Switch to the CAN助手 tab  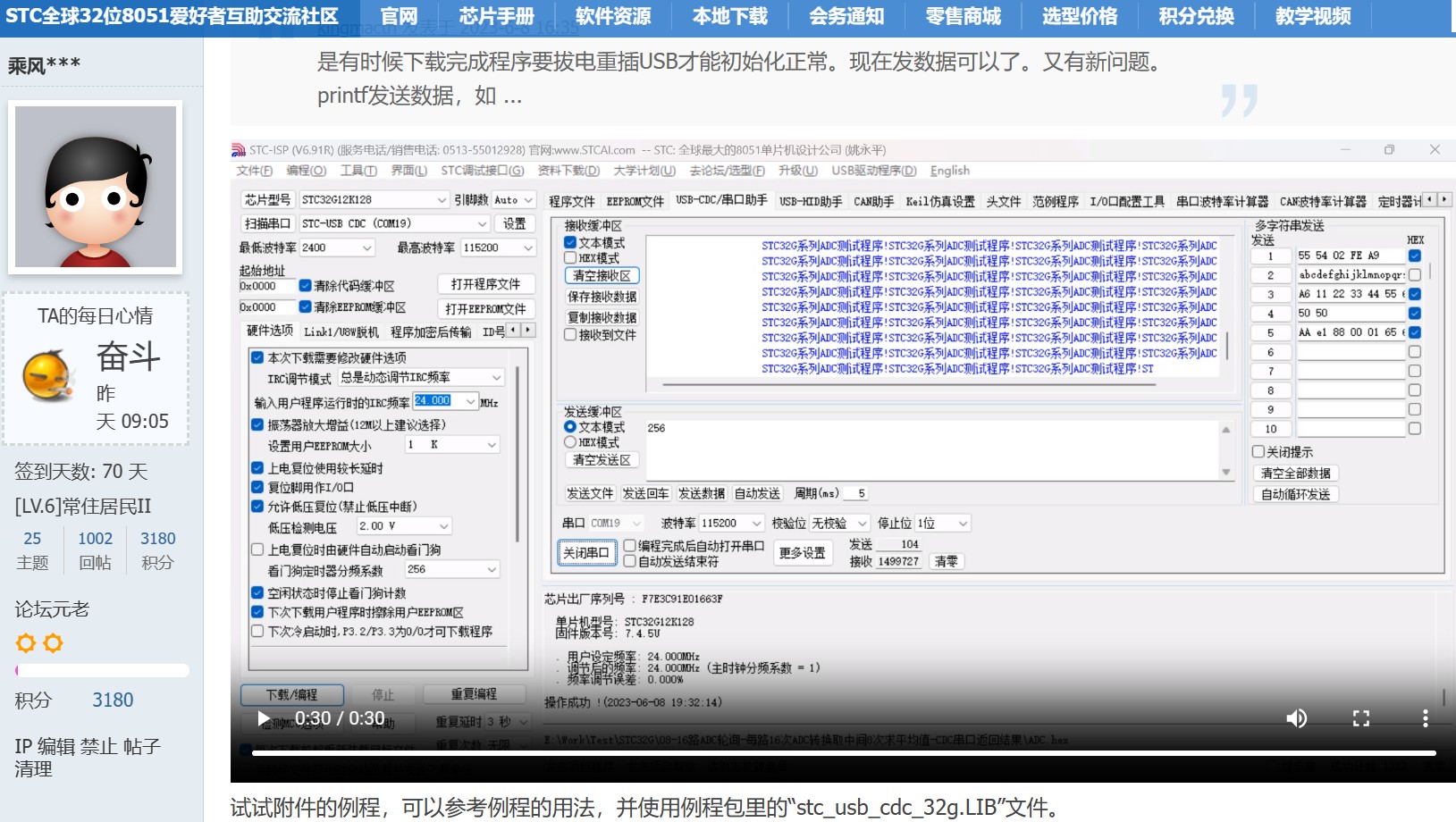[873, 202]
